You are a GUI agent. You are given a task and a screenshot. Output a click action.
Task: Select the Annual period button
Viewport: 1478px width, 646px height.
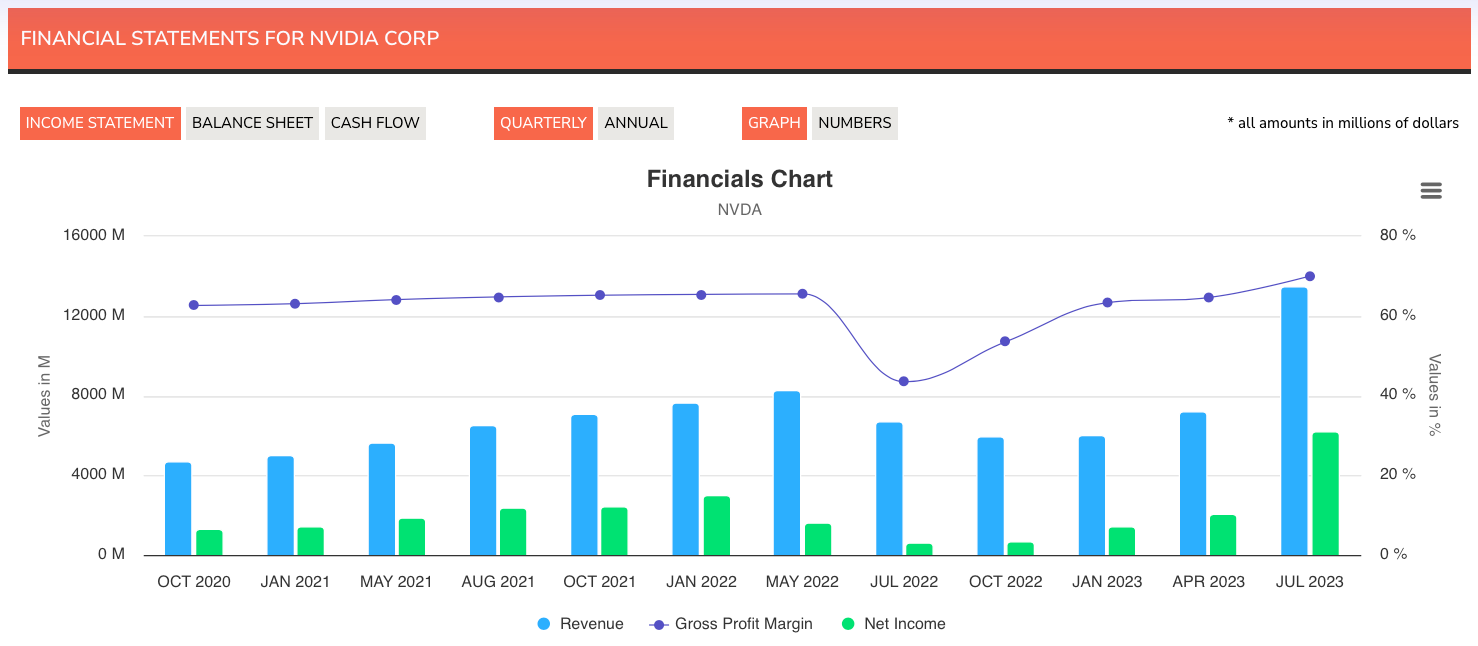pyautogui.click(x=635, y=123)
